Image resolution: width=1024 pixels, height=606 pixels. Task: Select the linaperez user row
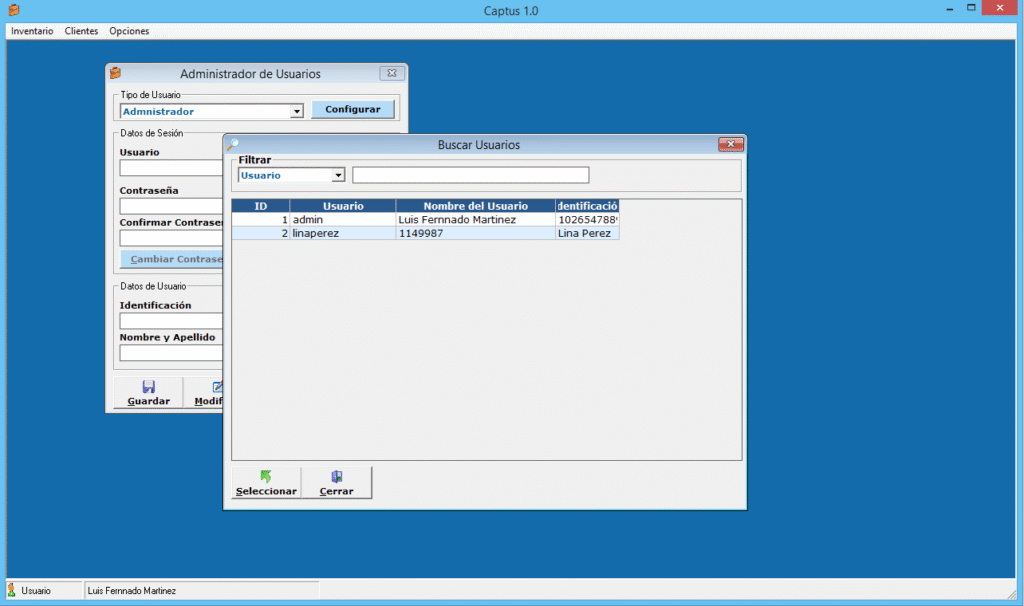(x=342, y=233)
